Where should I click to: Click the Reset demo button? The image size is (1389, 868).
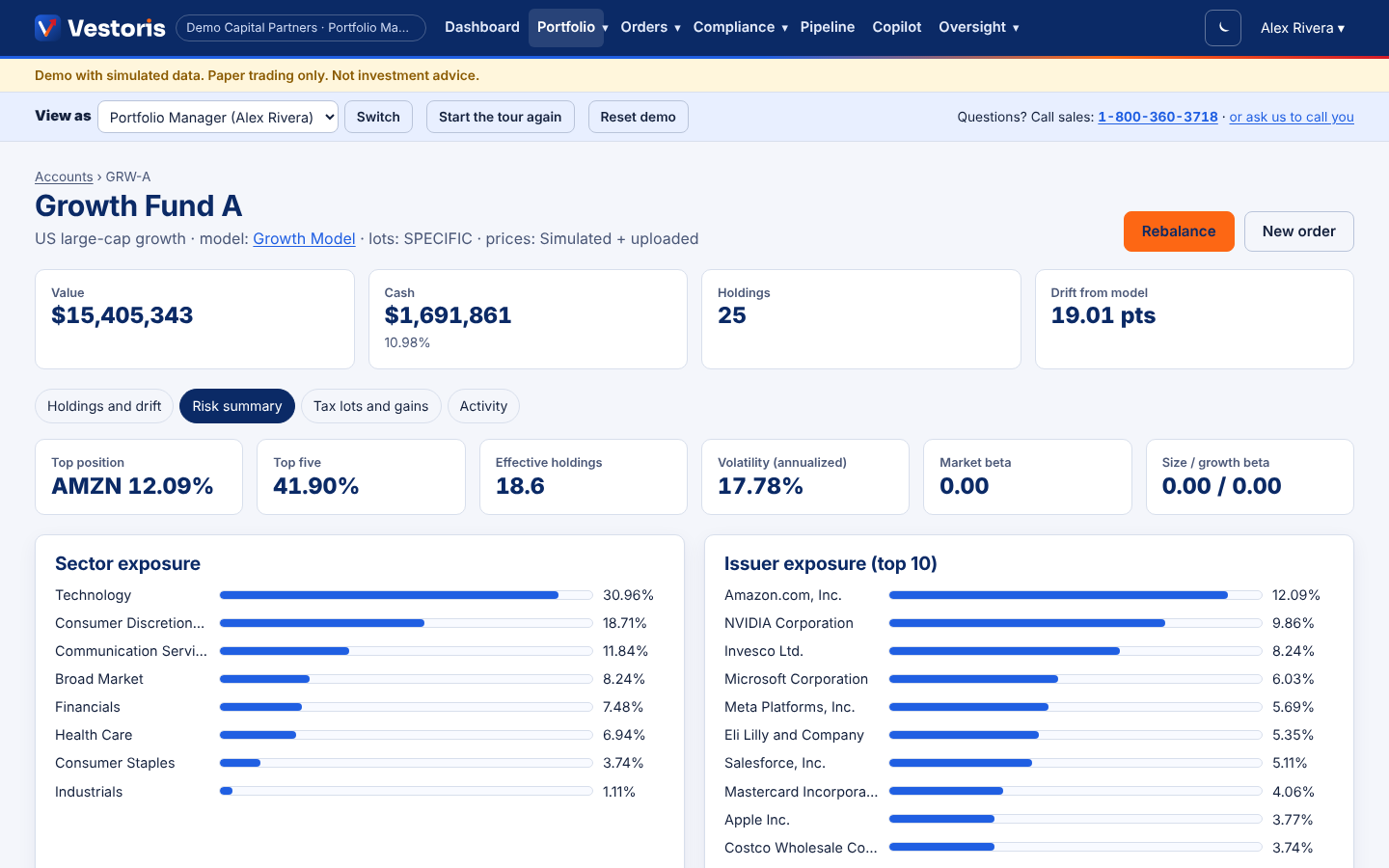[x=638, y=117]
